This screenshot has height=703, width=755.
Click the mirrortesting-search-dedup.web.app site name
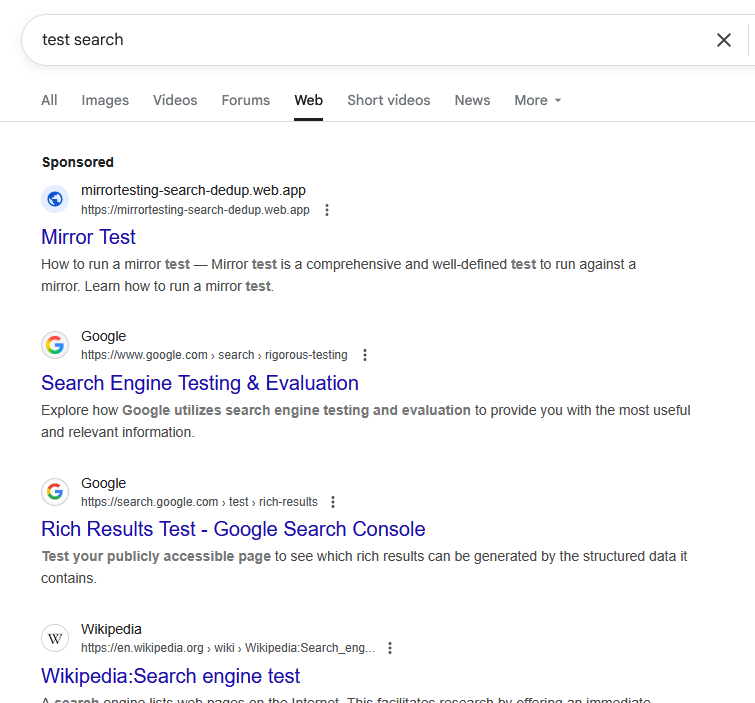(x=193, y=190)
